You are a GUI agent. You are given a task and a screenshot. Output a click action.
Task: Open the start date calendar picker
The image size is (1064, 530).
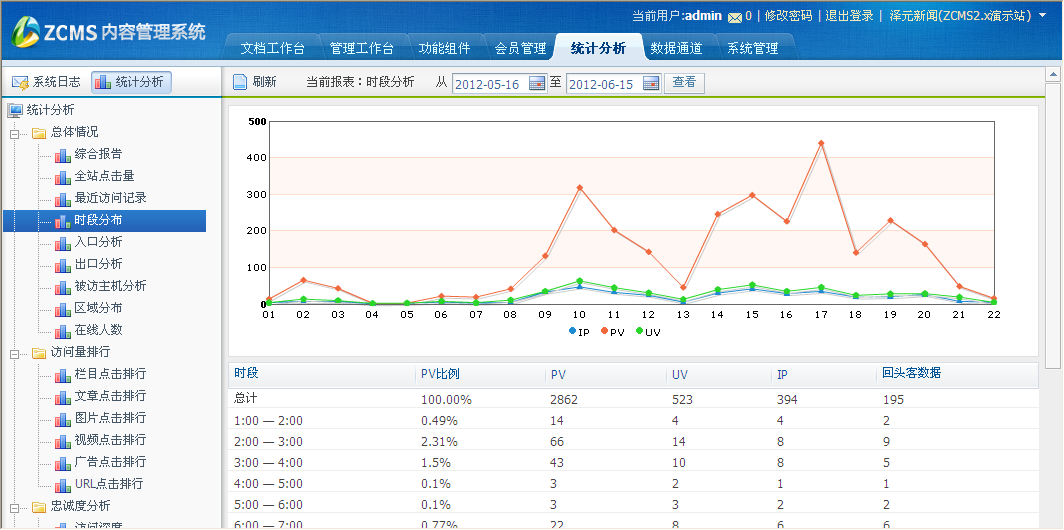(537, 83)
